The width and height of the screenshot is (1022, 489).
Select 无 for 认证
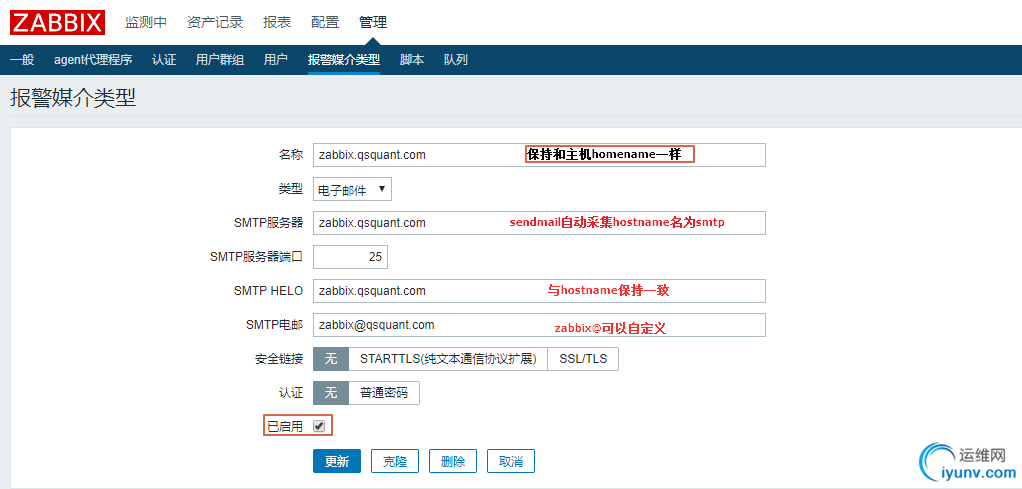331,393
